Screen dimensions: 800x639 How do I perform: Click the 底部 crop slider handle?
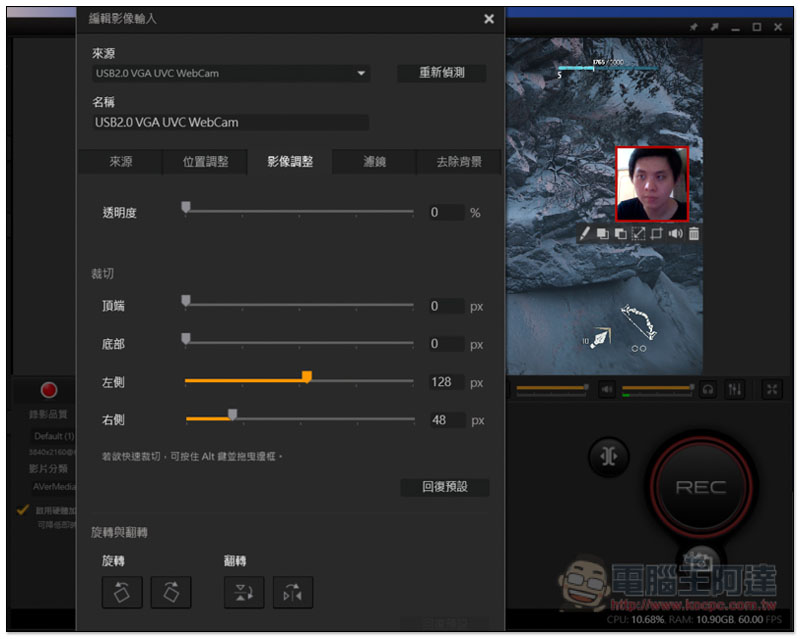tap(186, 338)
